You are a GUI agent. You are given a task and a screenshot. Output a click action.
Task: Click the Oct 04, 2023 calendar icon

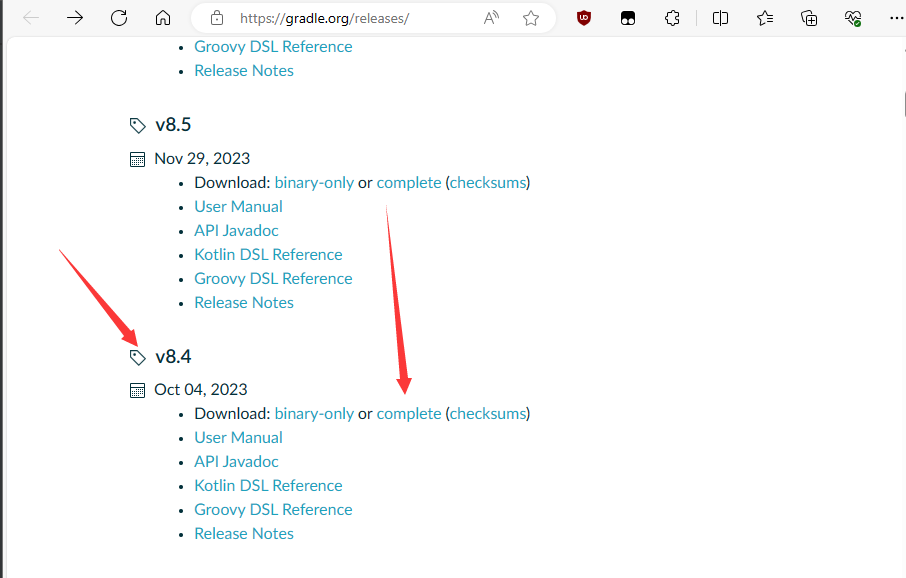(x=138, y=390)
